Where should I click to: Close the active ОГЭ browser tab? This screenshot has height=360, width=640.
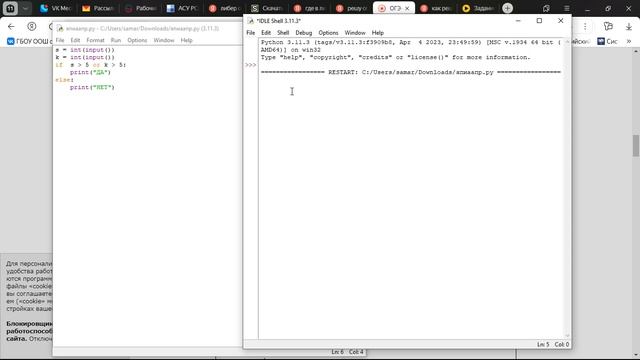point(407,8)
